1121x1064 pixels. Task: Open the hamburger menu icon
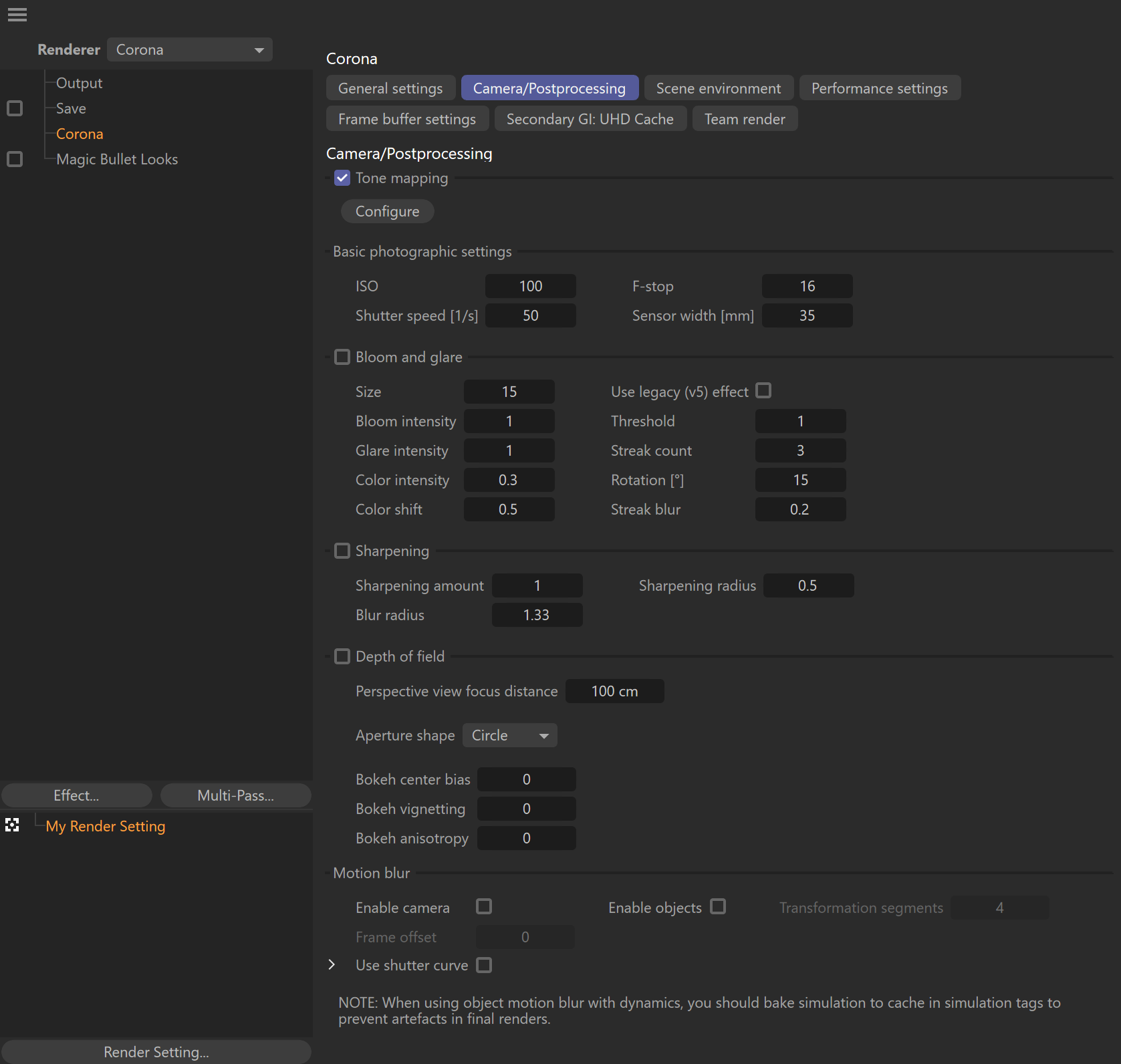[17, 15]
